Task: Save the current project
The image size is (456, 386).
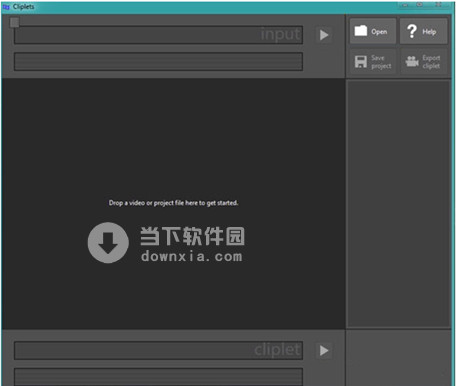Action: pyautogui.click(x=373, y=62)
